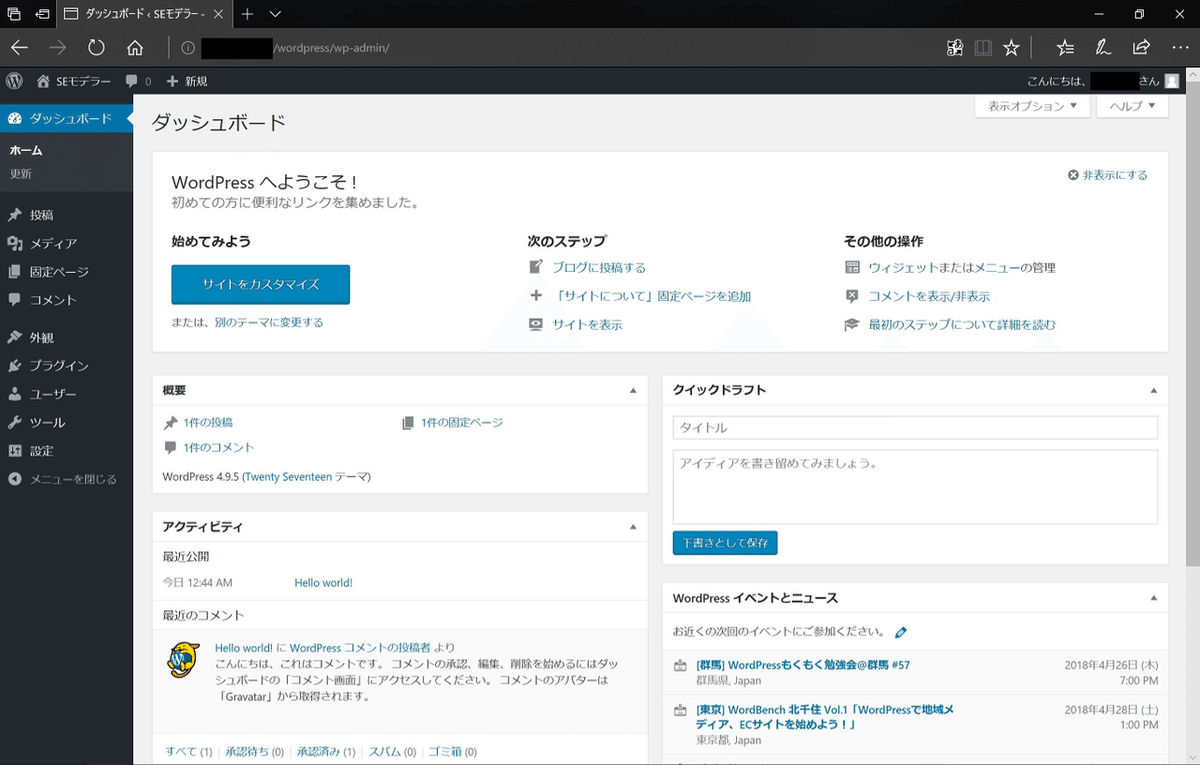Open the ヘルプ dropdown tab

1132,106
